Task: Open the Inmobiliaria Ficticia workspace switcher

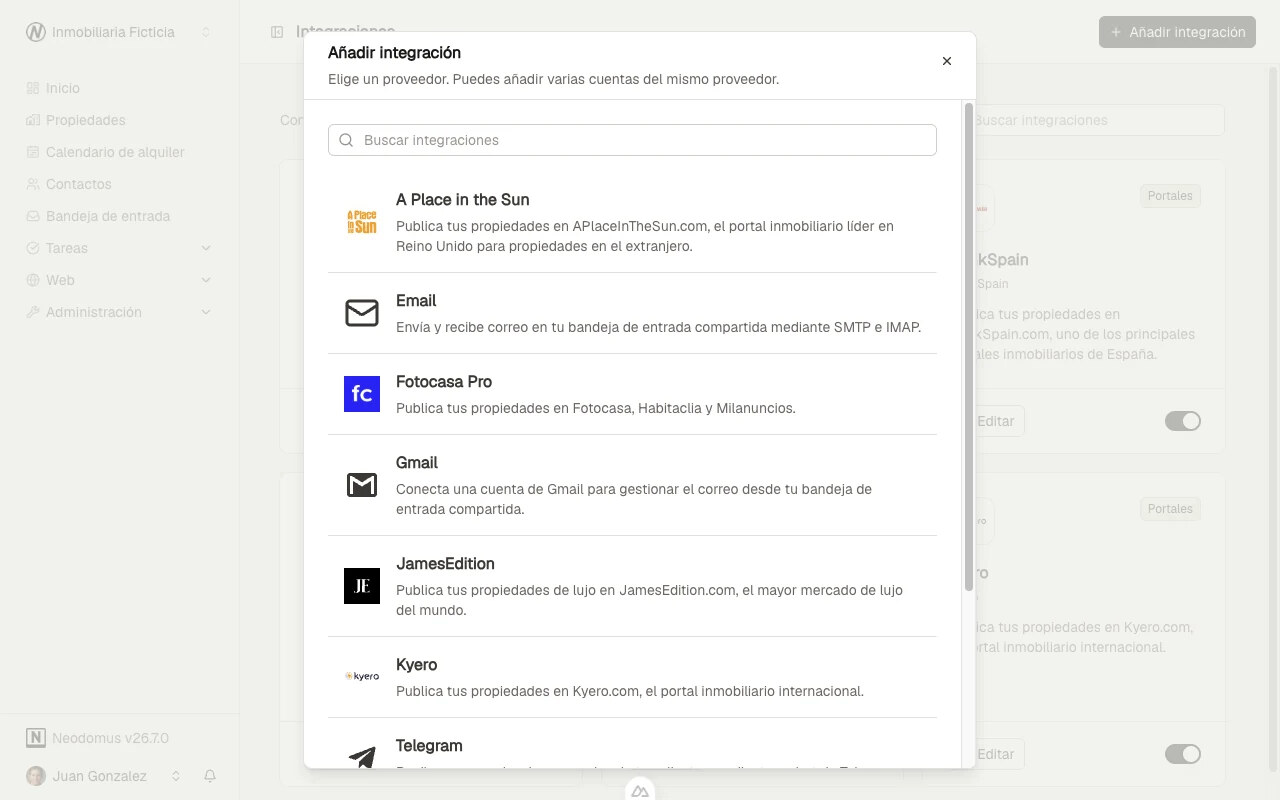Action: click(120, 32)
